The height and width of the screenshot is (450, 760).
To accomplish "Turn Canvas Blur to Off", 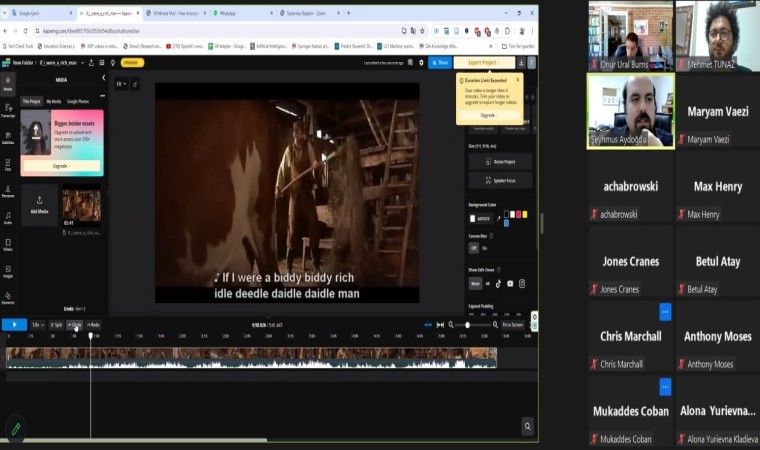I will click(474, 248).
